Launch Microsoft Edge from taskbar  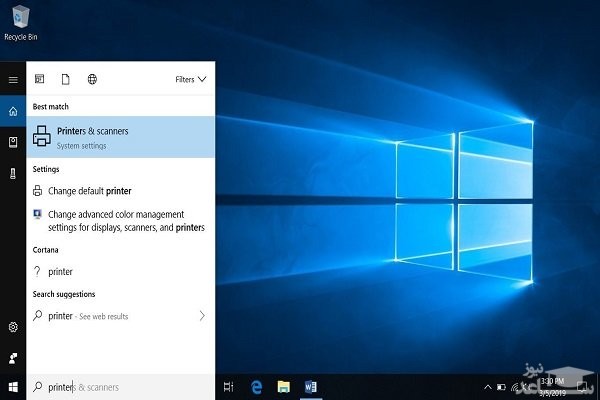256,386
